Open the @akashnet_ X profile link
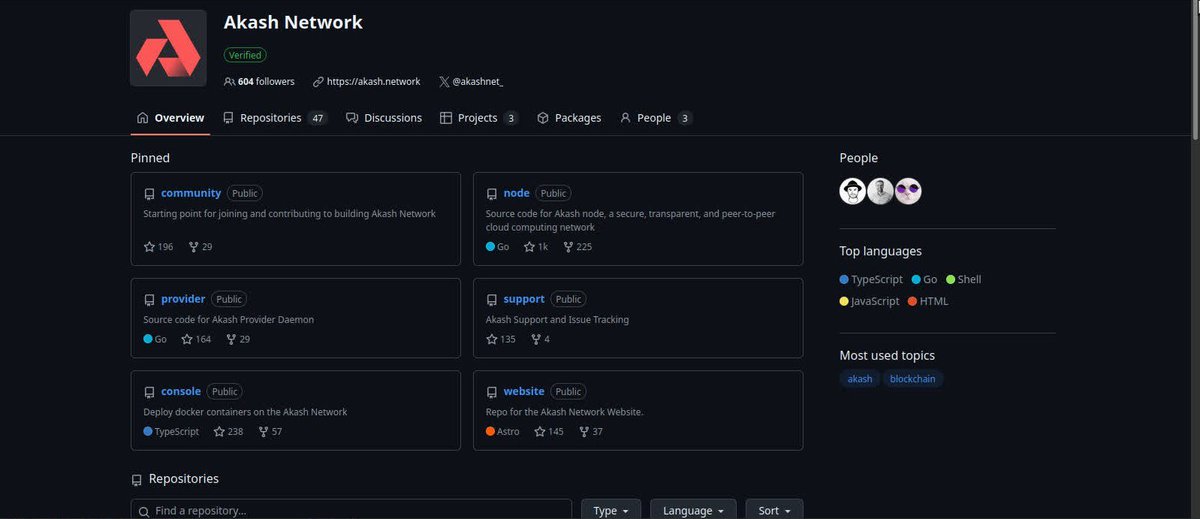The image size is (1200, 519). (x=478, y=82)
